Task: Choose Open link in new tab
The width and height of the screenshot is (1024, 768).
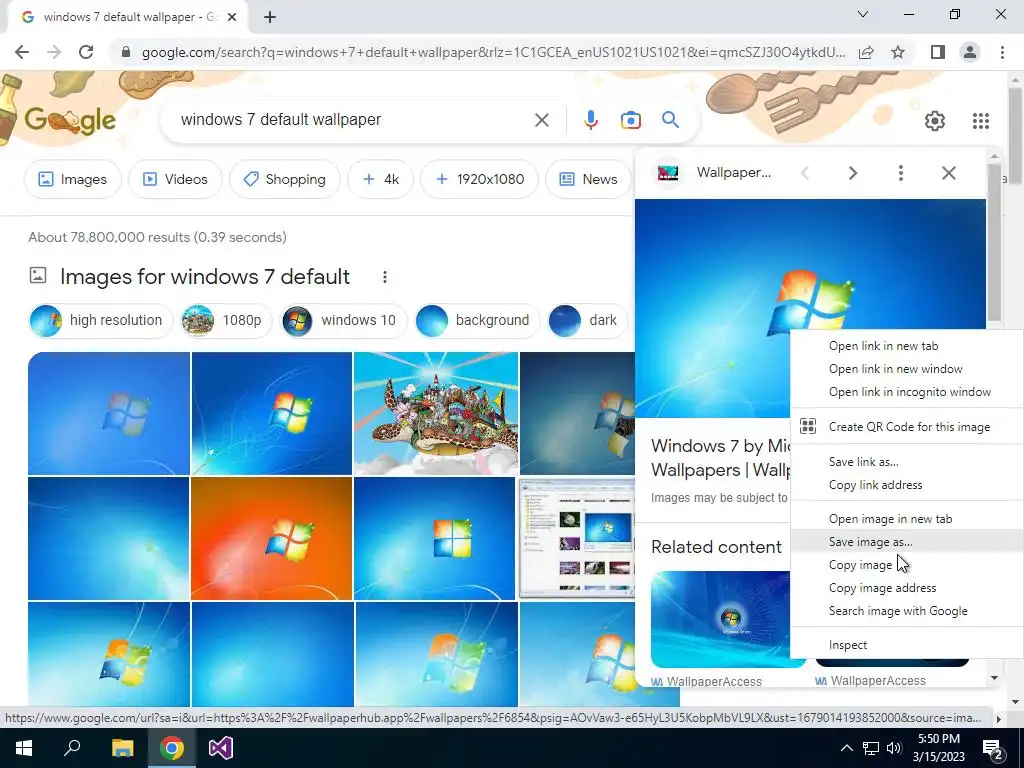Action: point(906,346)
